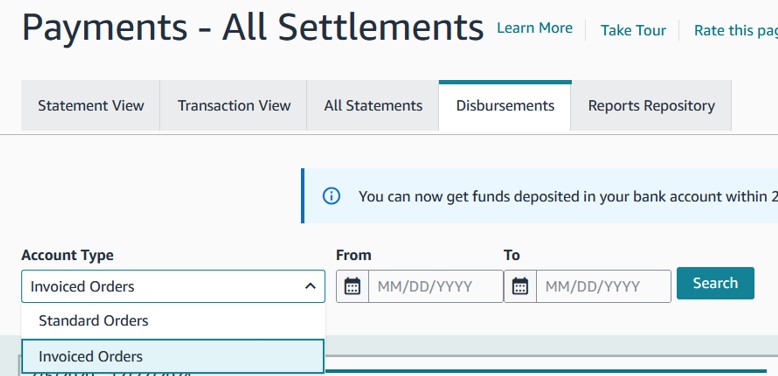Click the blue info circle icon
Viewport: 778px width, 376px height.
[x=331, y=196]
